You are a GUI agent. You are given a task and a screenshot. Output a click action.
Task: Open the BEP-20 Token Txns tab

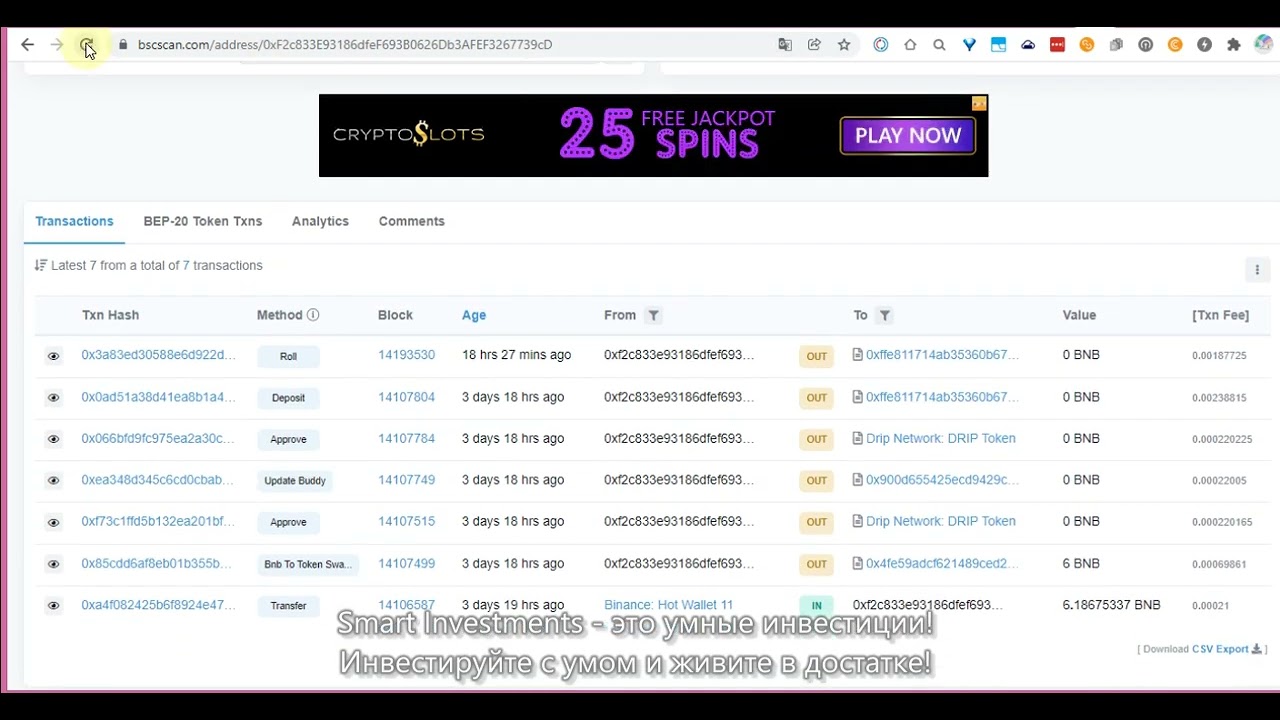(203, 221)
